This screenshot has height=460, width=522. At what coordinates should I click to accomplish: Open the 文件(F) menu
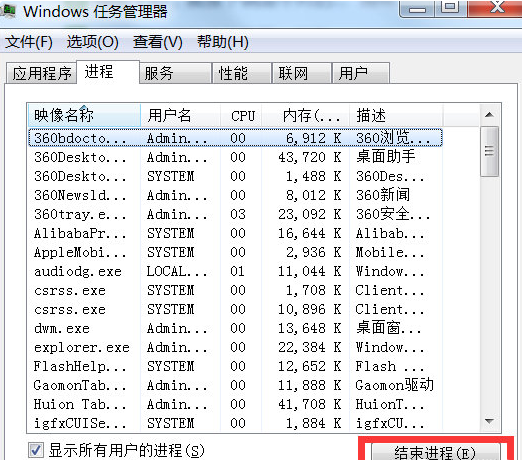click(x=29, y=42)
